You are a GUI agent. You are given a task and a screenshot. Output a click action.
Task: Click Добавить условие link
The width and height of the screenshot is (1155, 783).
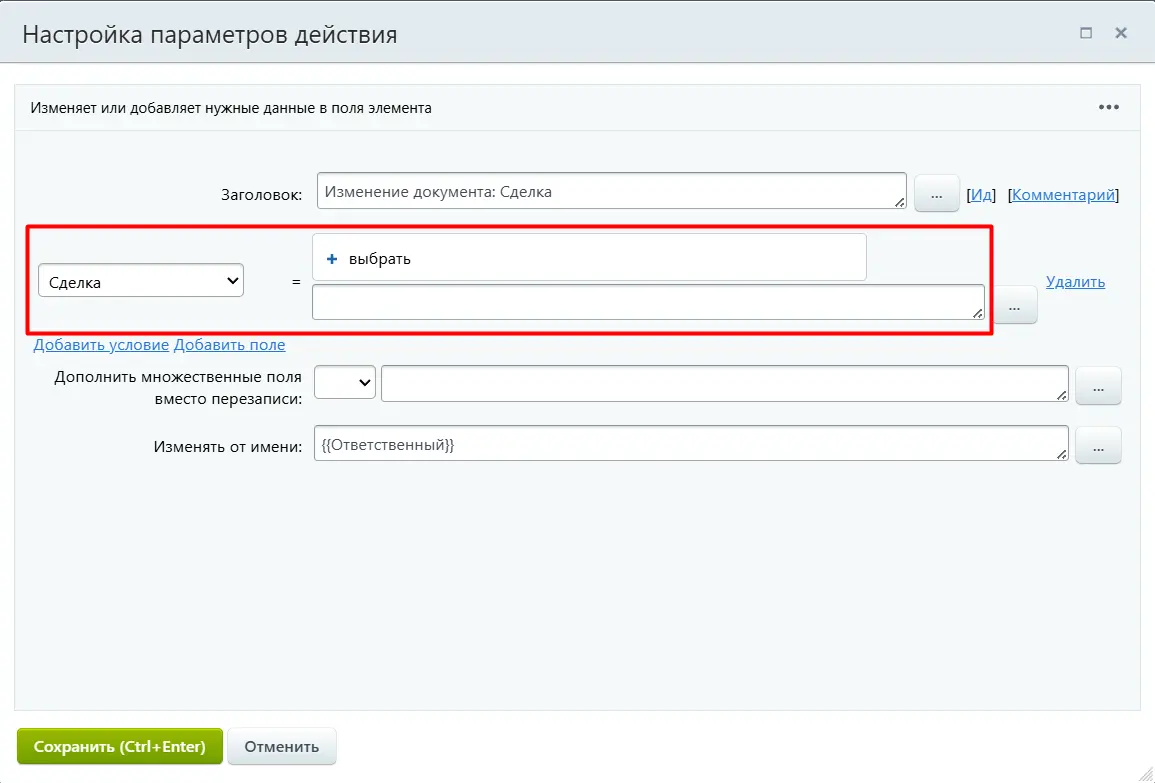click(101, 345)
